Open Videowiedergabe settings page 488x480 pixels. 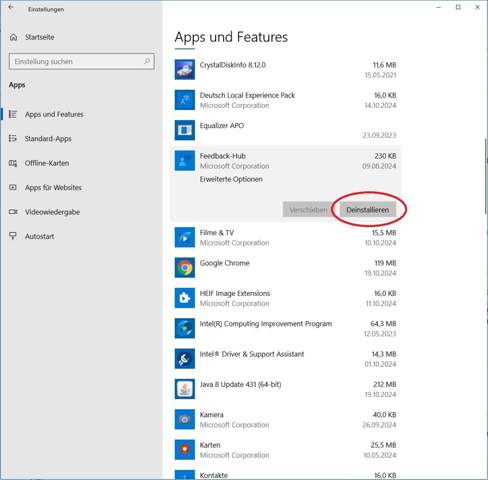pos(52,212)
